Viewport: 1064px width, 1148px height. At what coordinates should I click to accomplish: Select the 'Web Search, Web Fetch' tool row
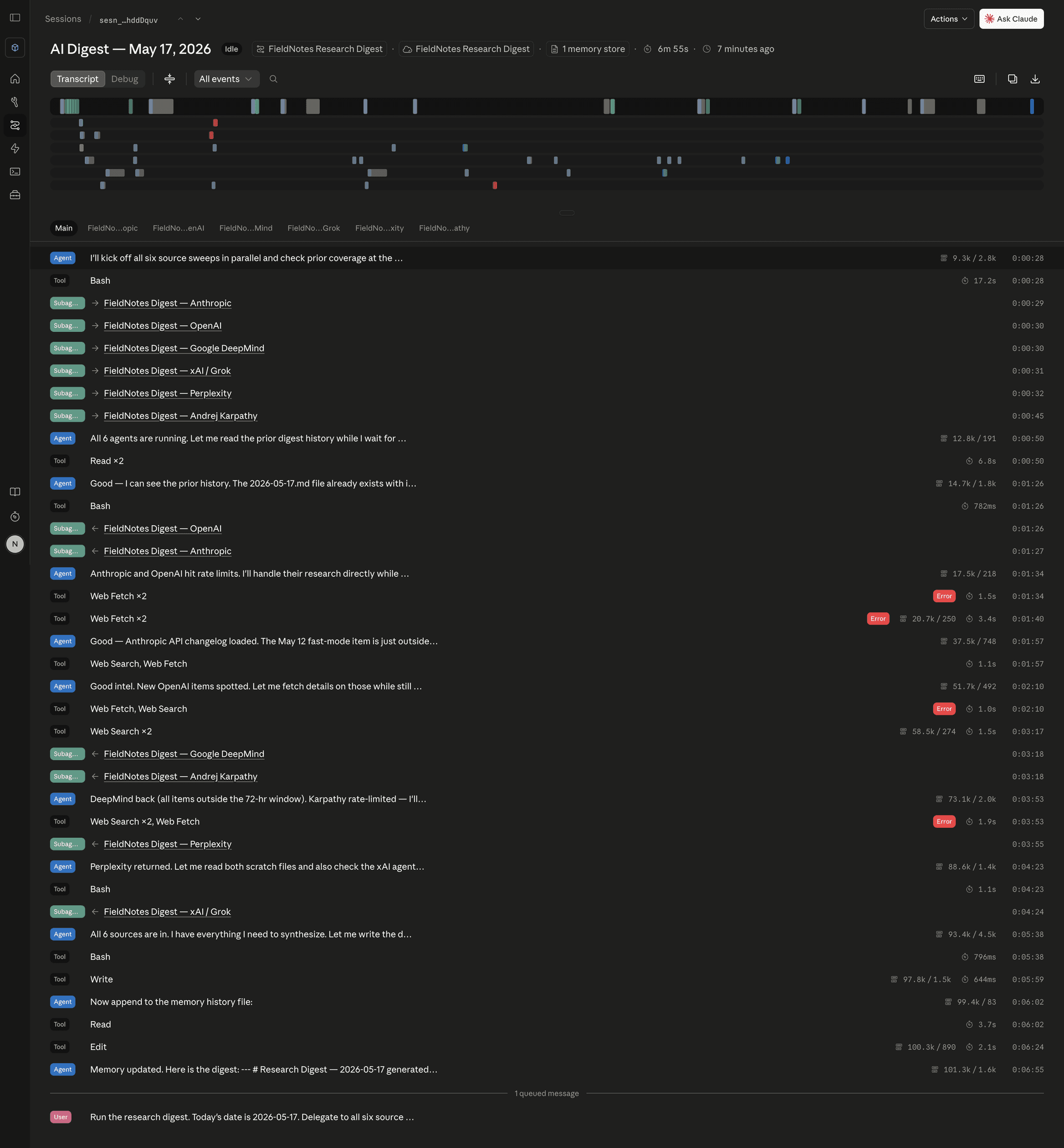coord(546,664)
